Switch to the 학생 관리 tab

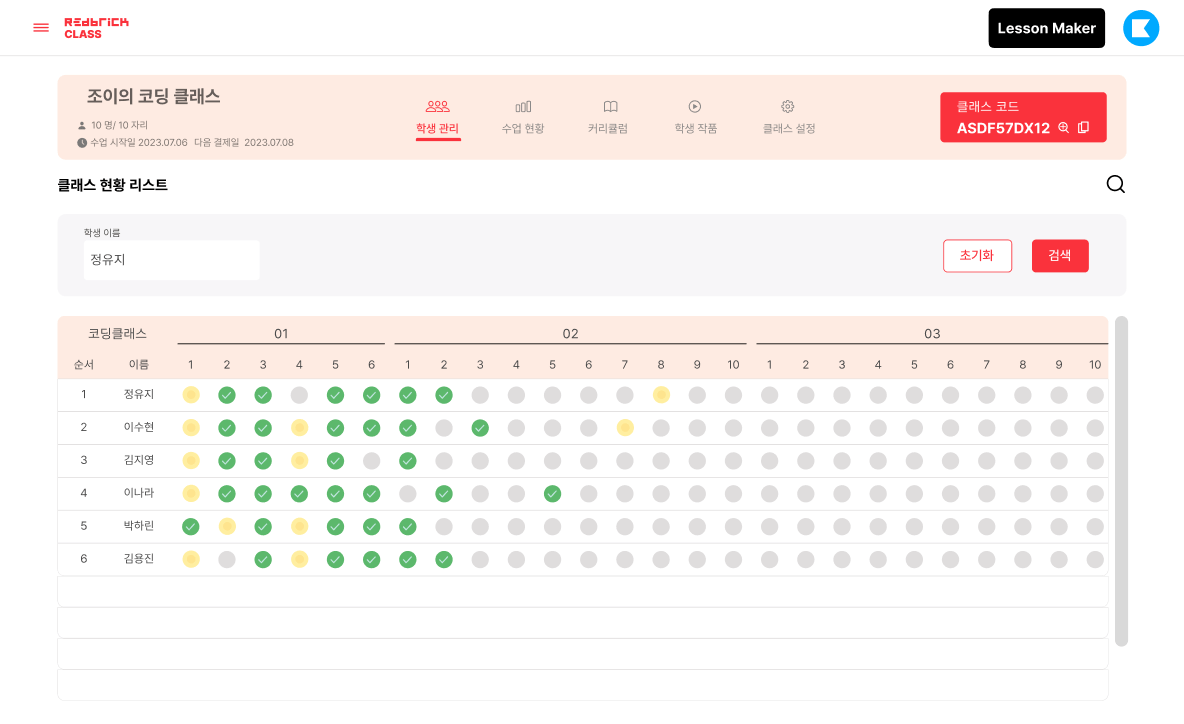(437, 119)
